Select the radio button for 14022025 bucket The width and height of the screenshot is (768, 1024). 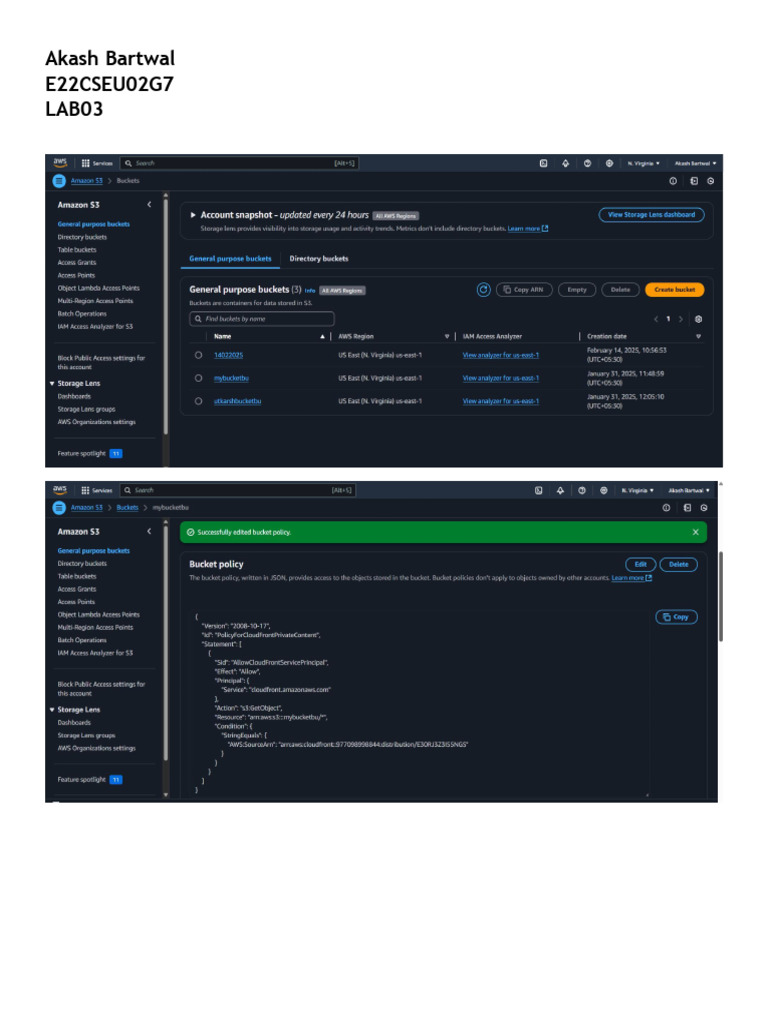tap(199, 355)
